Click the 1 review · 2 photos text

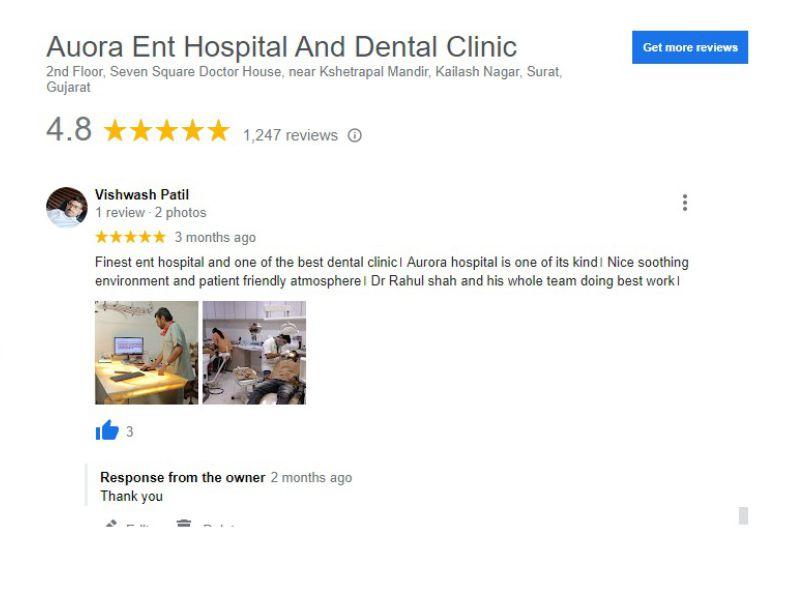coord(151,213)
